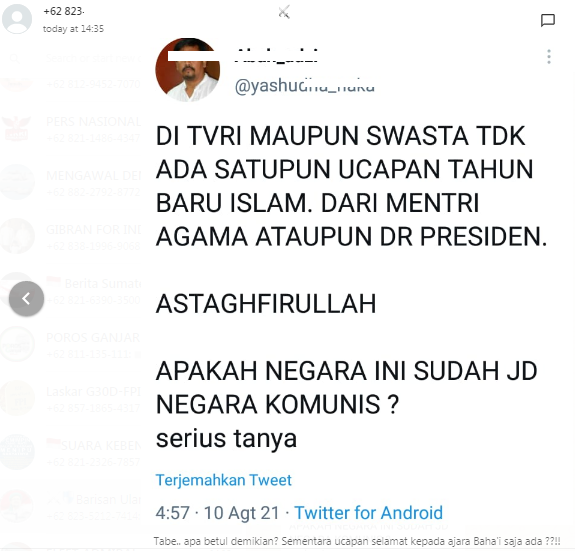Close the image viewer with the X icon

pos(284,12)
